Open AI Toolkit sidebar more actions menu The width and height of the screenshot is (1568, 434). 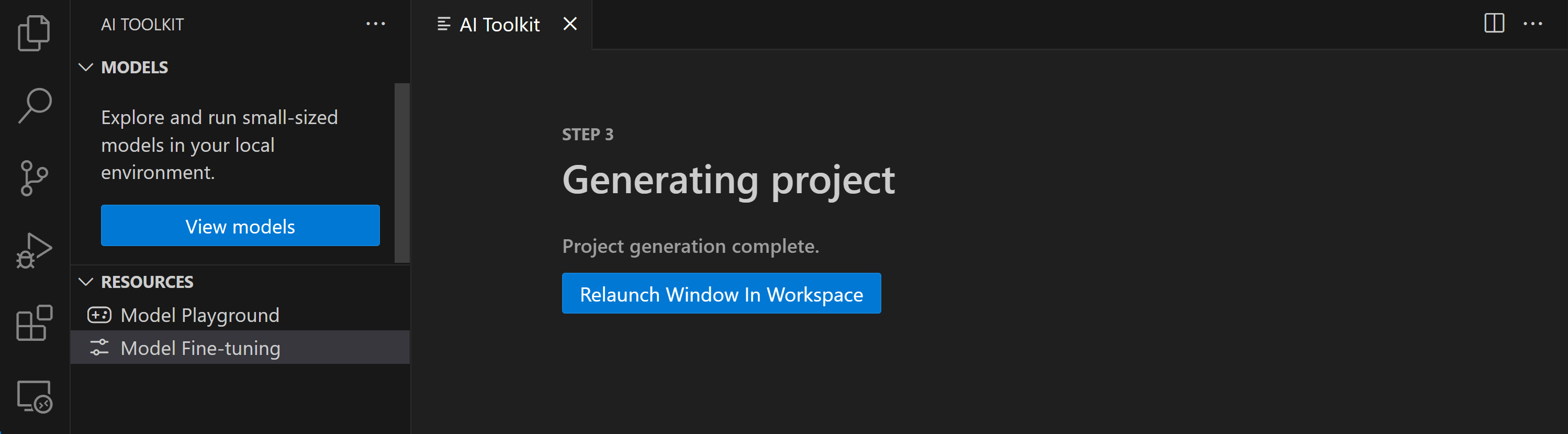[376, 25]
